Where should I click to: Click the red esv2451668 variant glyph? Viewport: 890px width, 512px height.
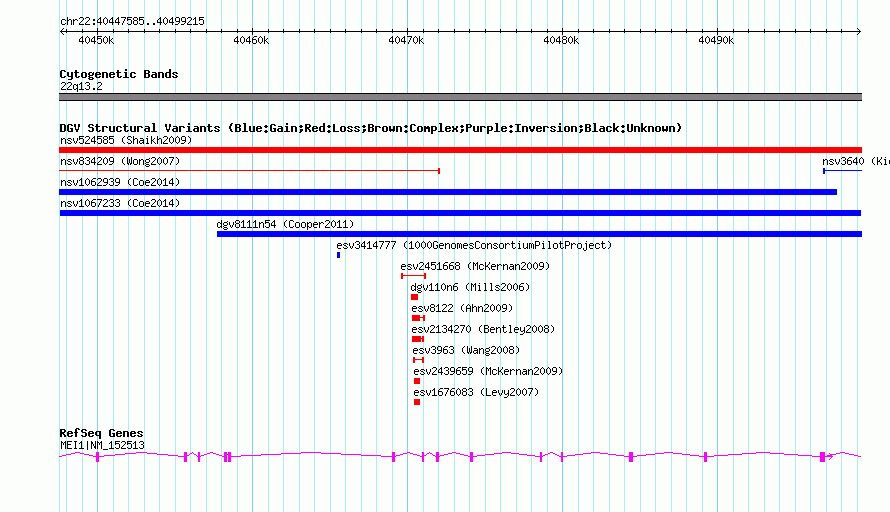(413, 276)
